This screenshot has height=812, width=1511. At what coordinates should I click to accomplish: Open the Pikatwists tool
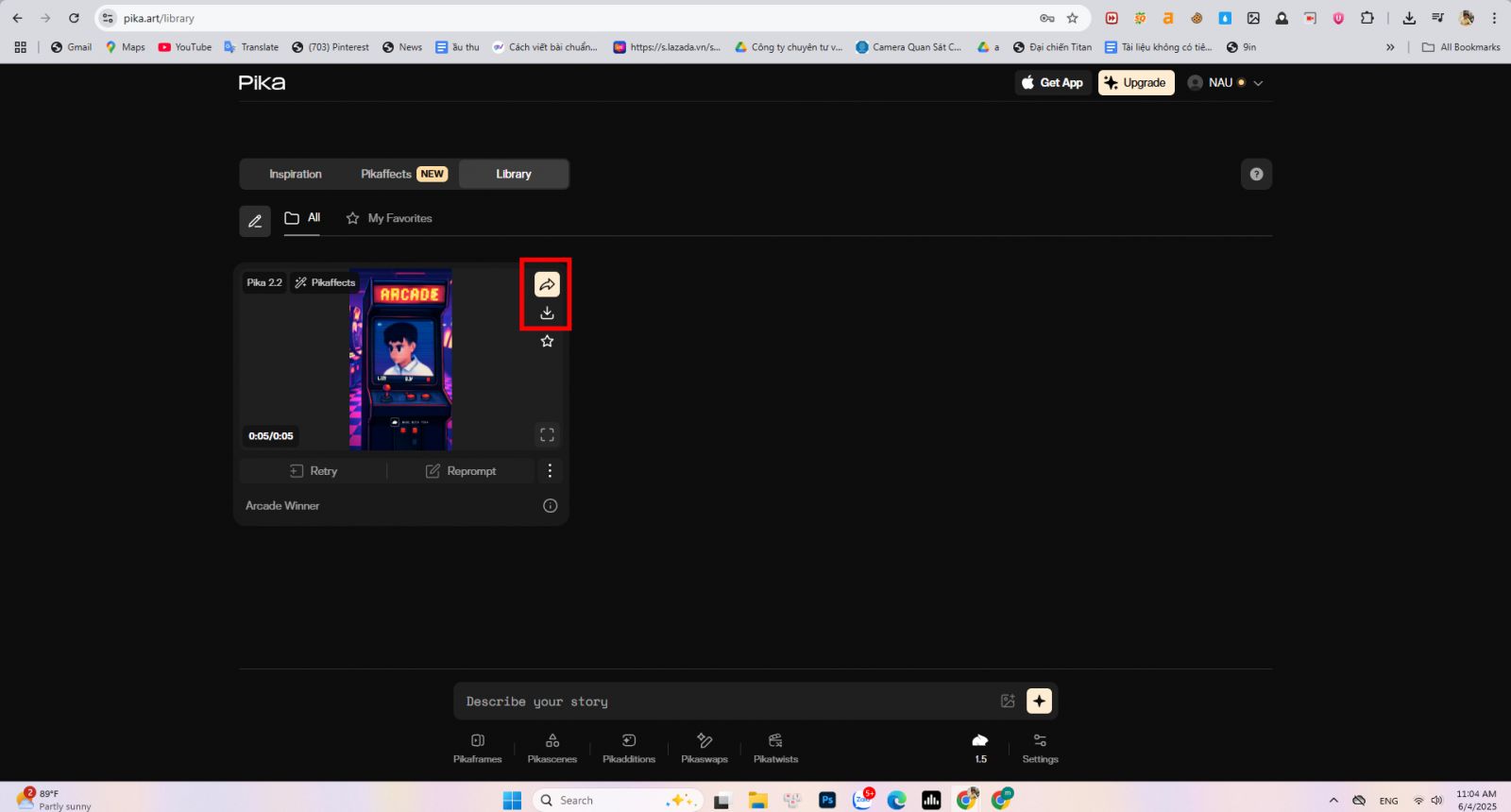tap(775, 748)
